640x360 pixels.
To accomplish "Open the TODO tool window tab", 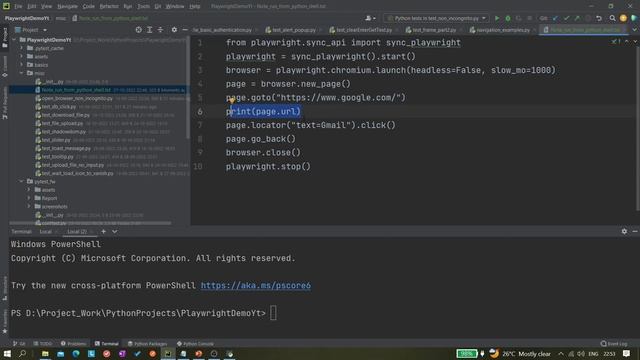I will [43, 344].
